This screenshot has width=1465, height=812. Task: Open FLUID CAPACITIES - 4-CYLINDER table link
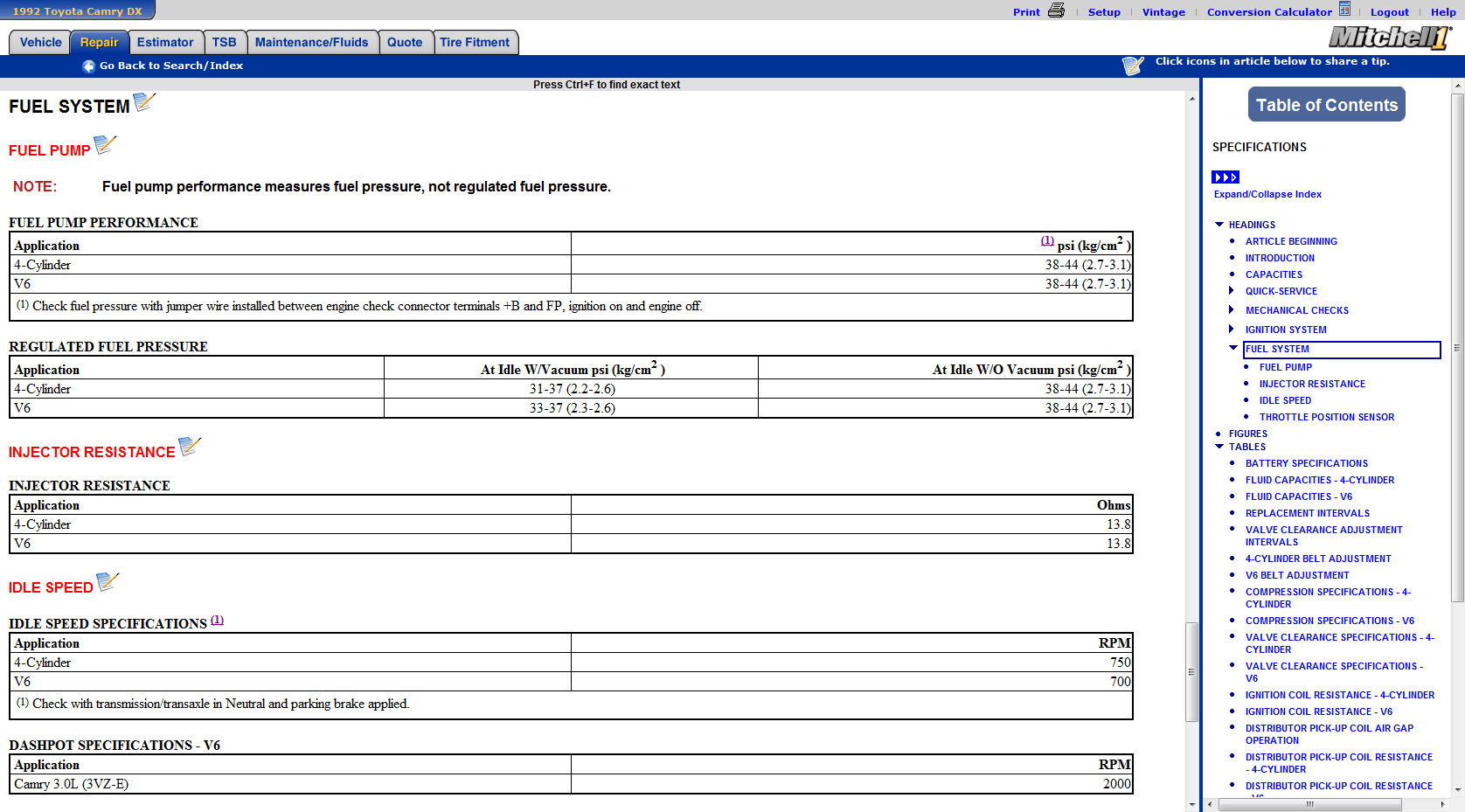pyautogui.click(x=1320, y=480)
